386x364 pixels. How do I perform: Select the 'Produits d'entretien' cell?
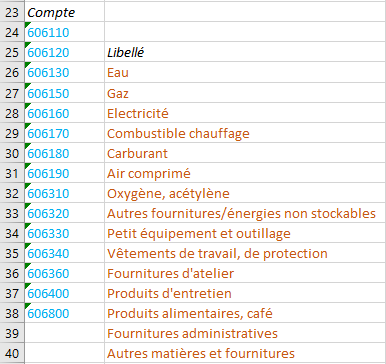pyautogui.click(x=245, y=293)
